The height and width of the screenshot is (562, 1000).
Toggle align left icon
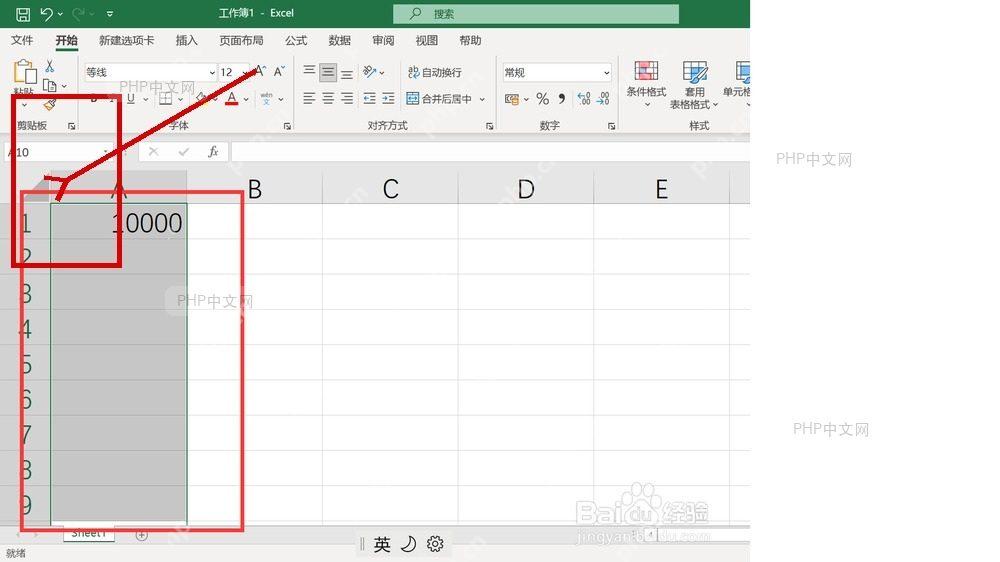pos(309,98)
